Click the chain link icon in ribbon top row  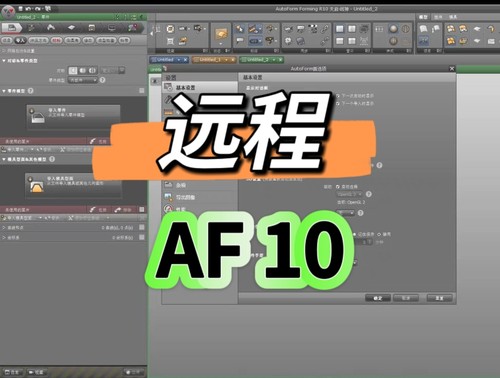(324, 29)
